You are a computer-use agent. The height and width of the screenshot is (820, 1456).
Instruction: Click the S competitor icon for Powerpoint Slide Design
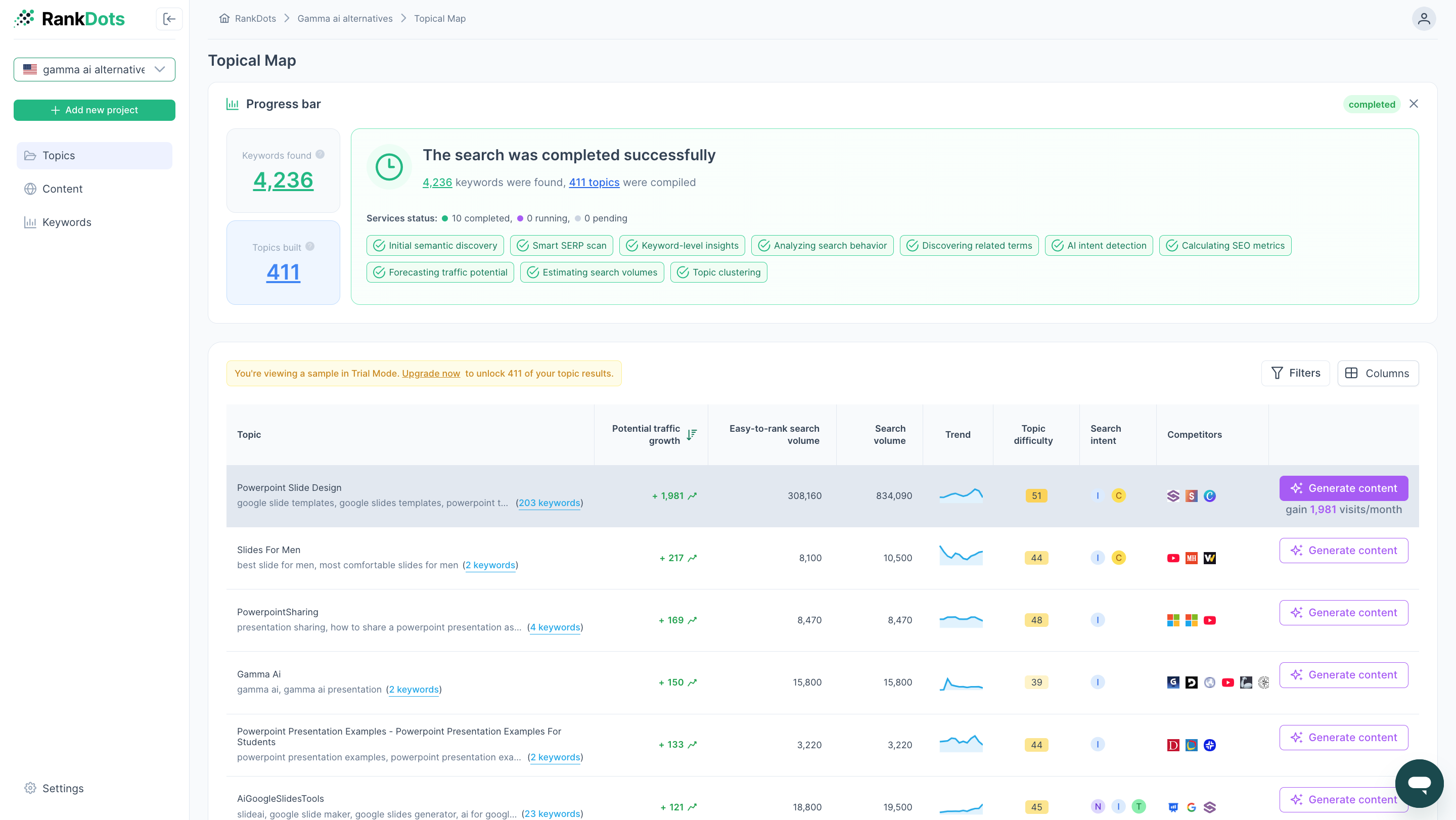(1191, 495)
